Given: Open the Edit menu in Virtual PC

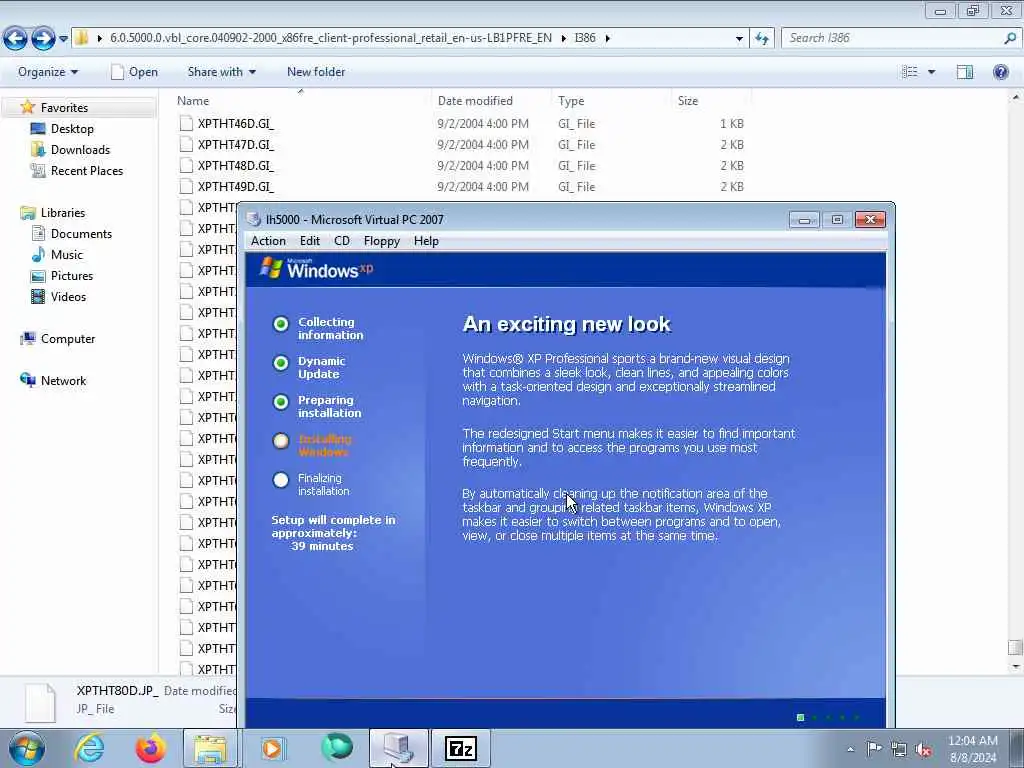Looking at the screenshot, I should [x=310, y=241].
